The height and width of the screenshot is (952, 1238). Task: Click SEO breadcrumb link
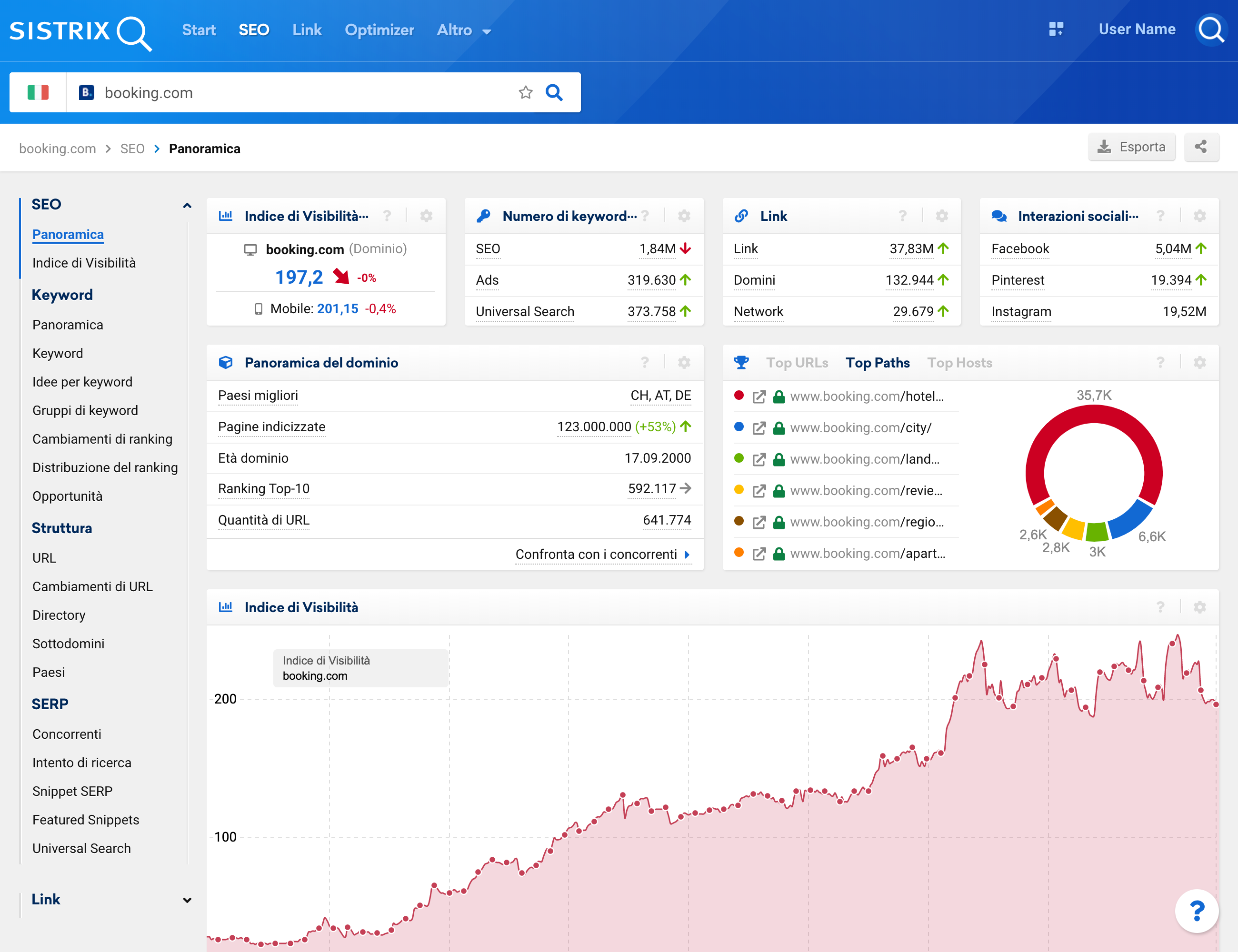pos(132,149)
